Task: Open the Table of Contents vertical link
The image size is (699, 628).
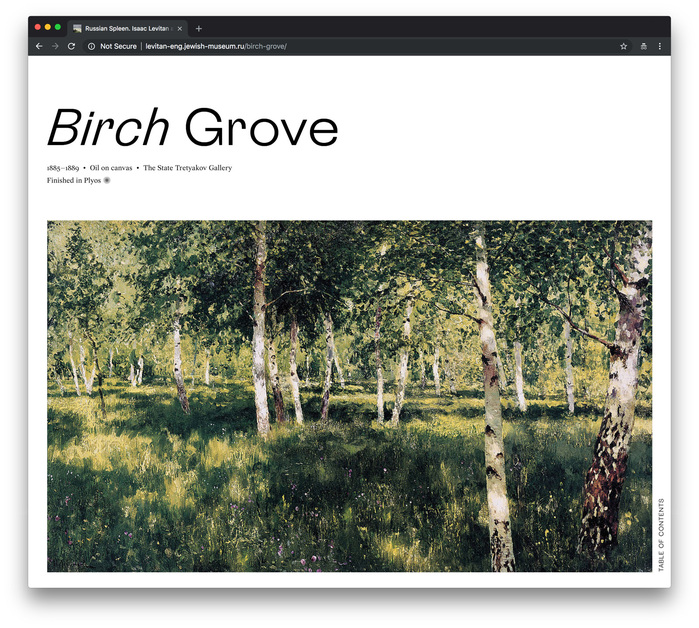Action: point(661,535)
